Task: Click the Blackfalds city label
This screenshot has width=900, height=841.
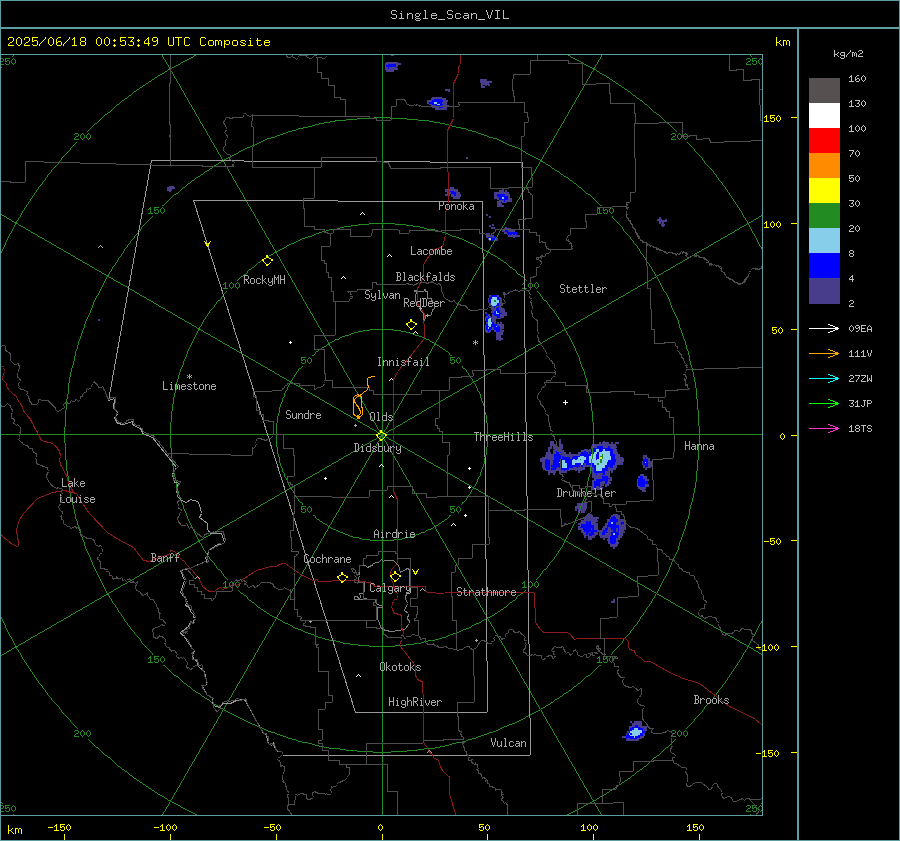Action: (425, 277)
